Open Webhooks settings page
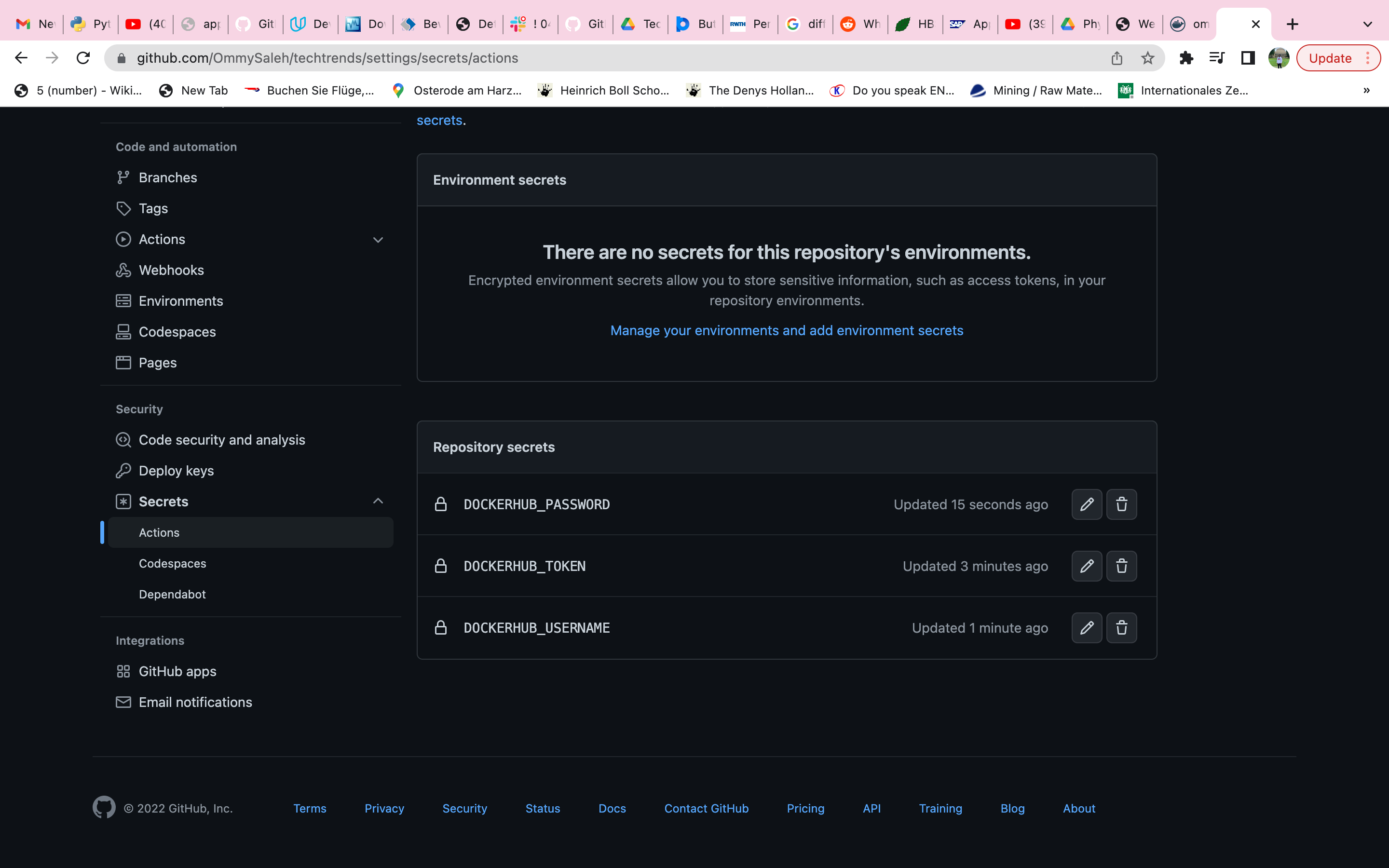 point(171,270)
